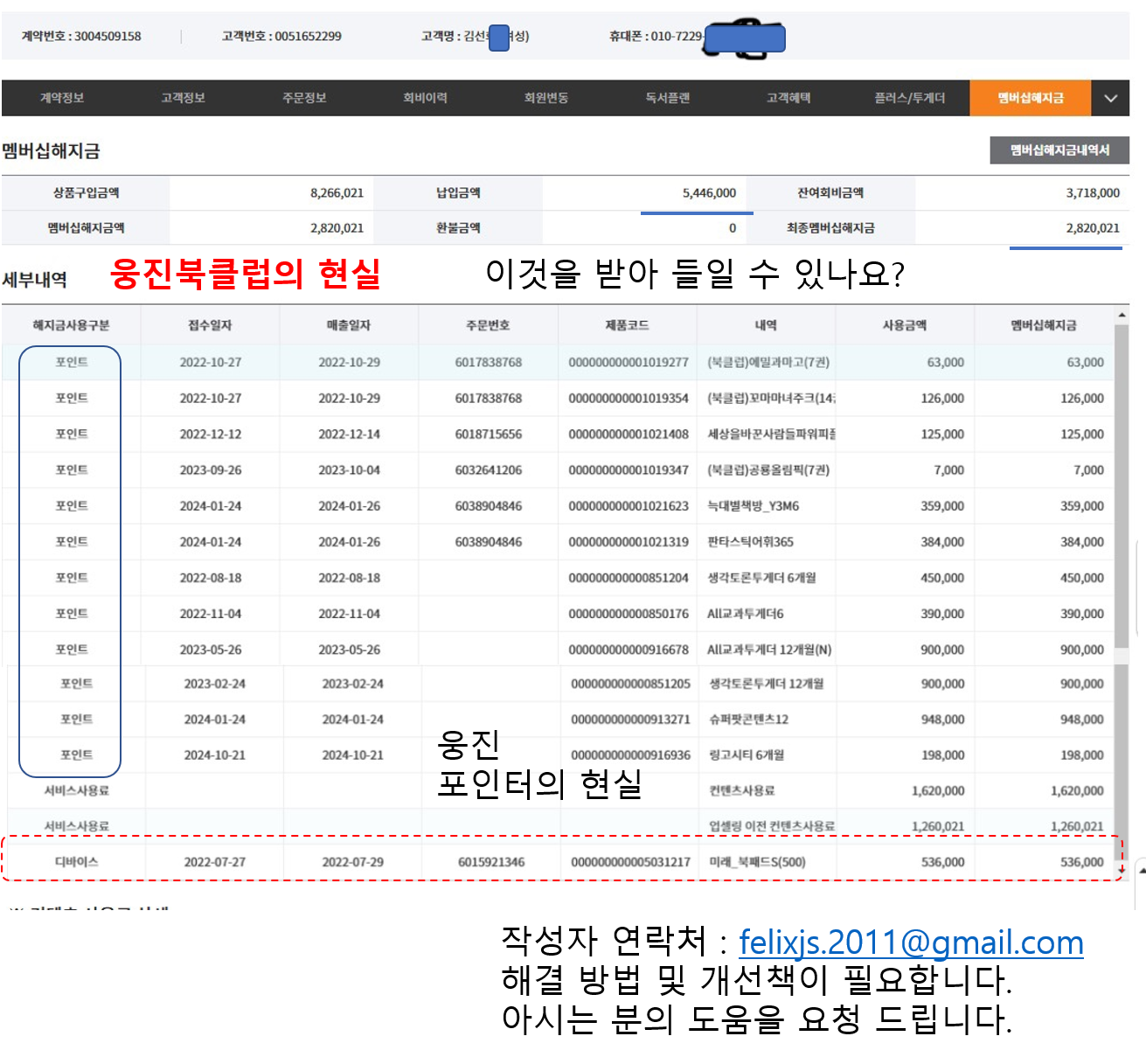Click the highlighted 멤버십해지금 tab
This screenshot has width=1146, height=1064.
(1031, 98)
